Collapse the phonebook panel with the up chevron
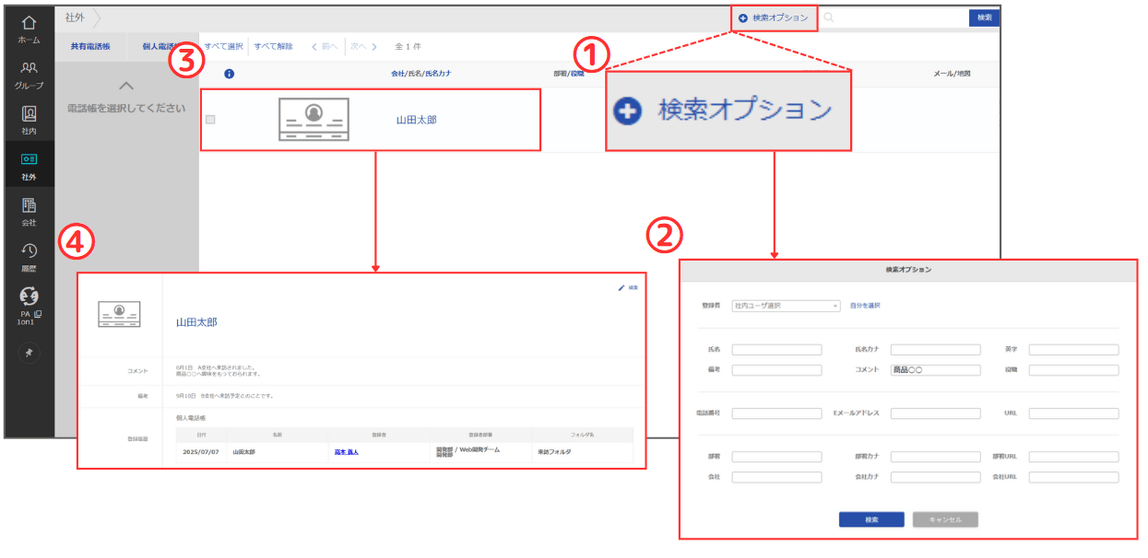1148x558 pixels. (126, 86)
